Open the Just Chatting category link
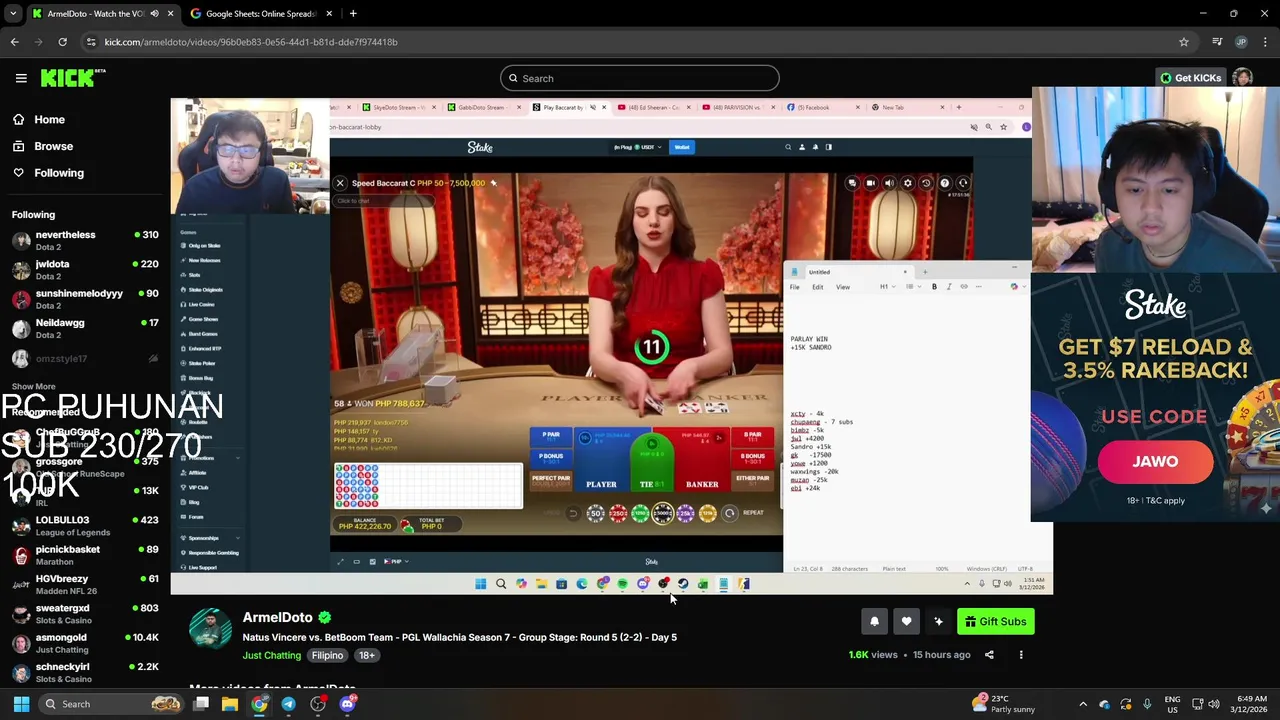The image size is (1280, 720). coord(271,656)
